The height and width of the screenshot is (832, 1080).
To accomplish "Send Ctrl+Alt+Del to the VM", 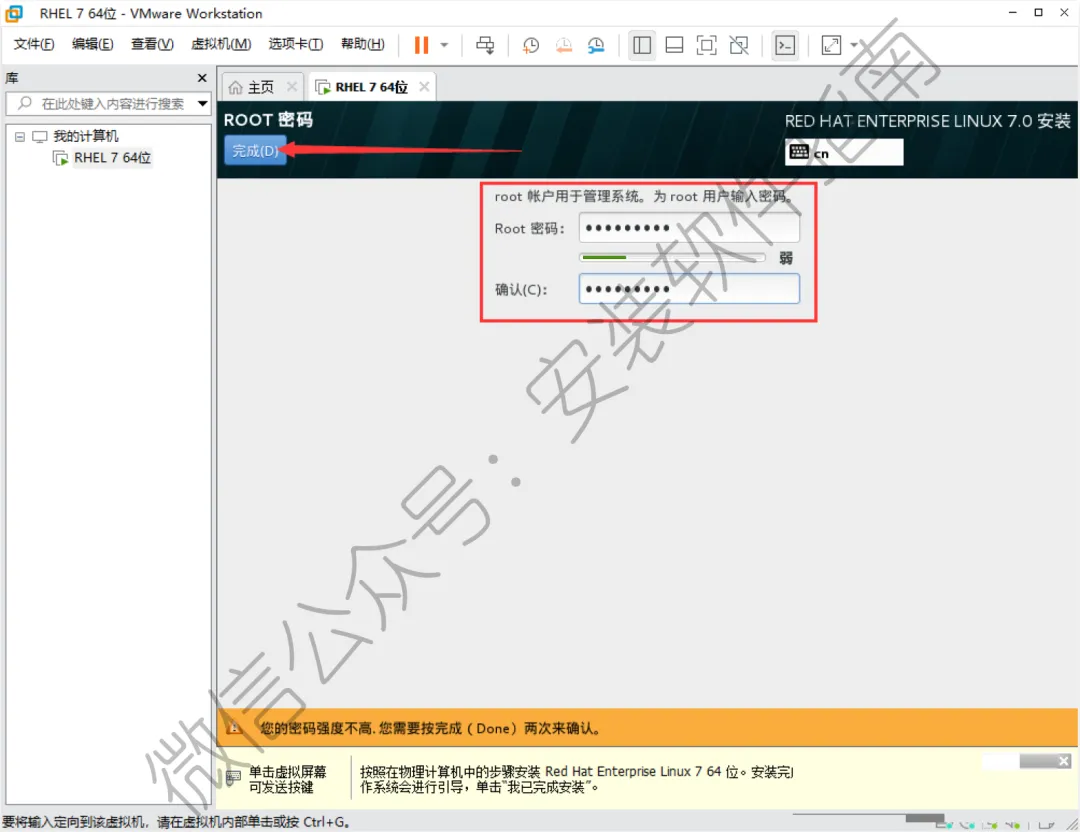I will (485, 45).
